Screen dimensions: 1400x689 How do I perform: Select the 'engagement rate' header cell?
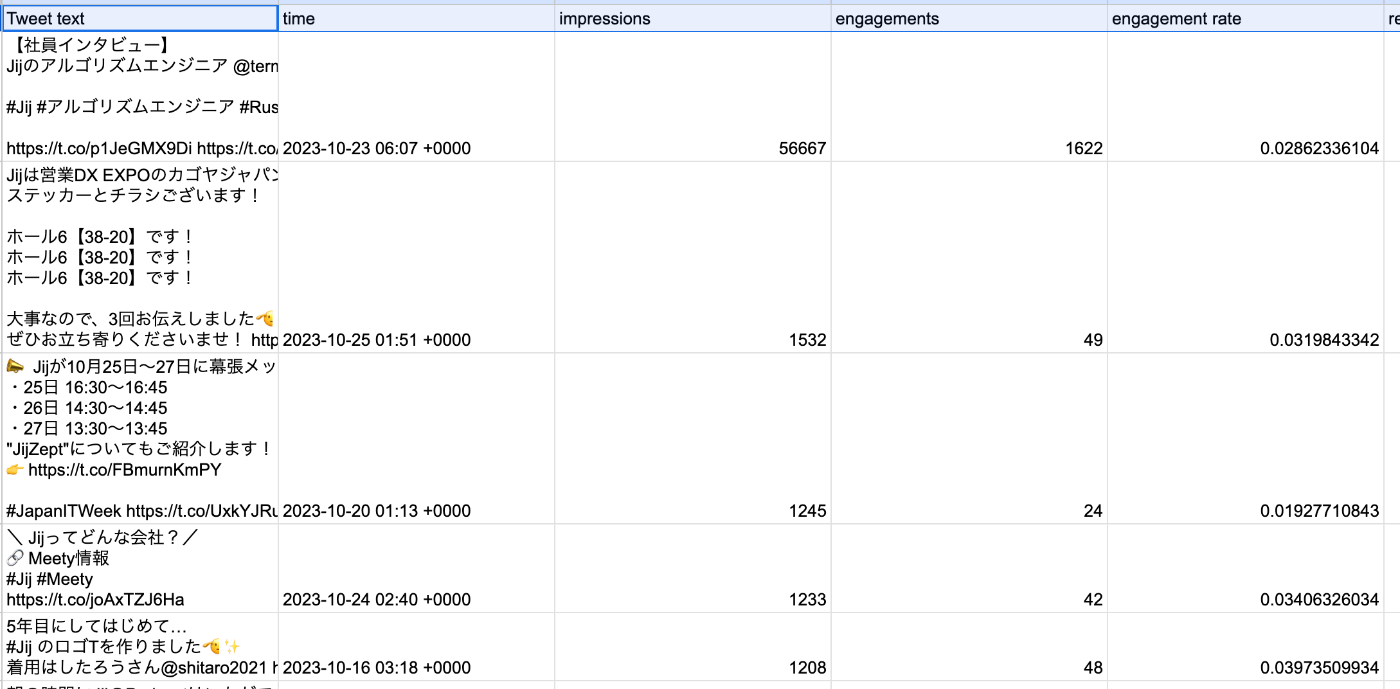click(x=1245, y=18)
